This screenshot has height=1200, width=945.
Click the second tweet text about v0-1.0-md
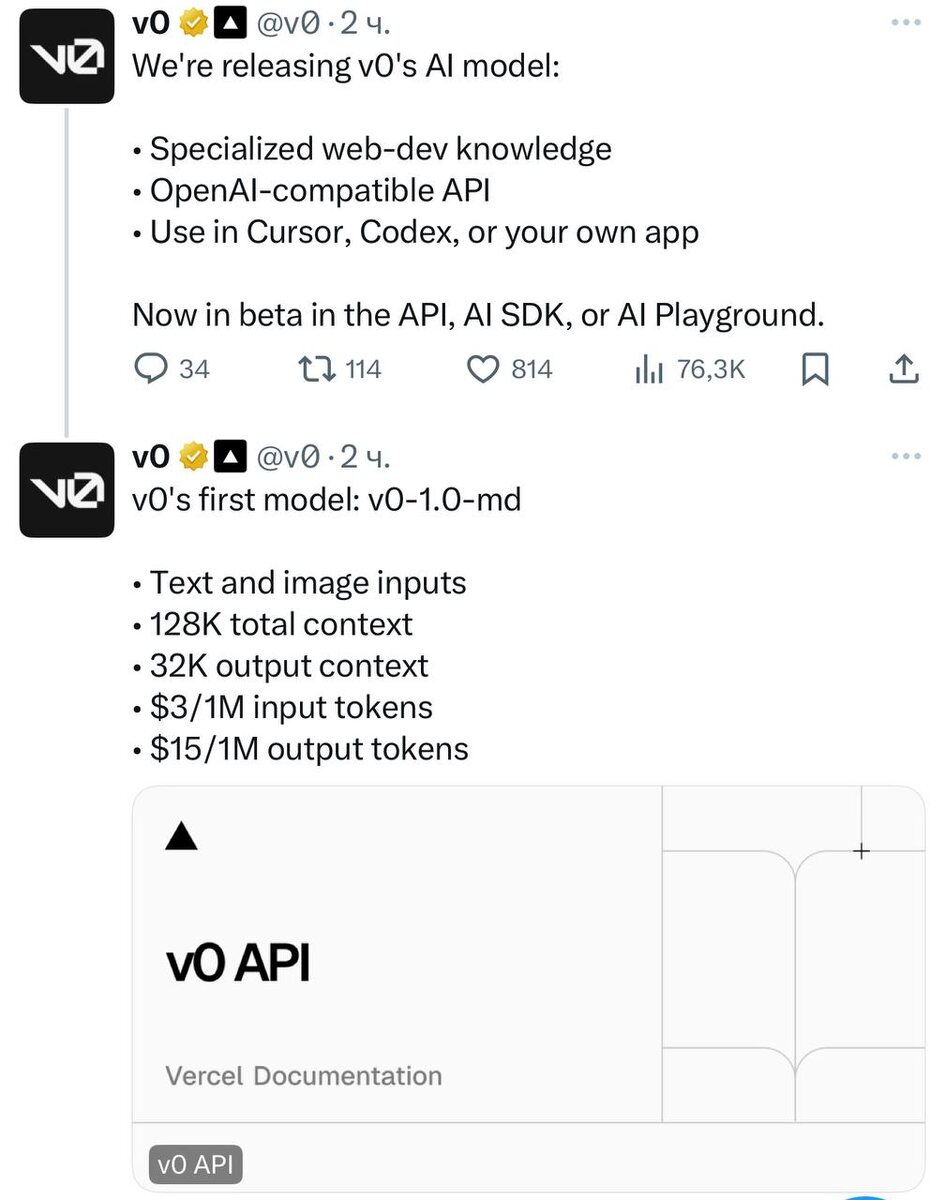coord(327,498)
